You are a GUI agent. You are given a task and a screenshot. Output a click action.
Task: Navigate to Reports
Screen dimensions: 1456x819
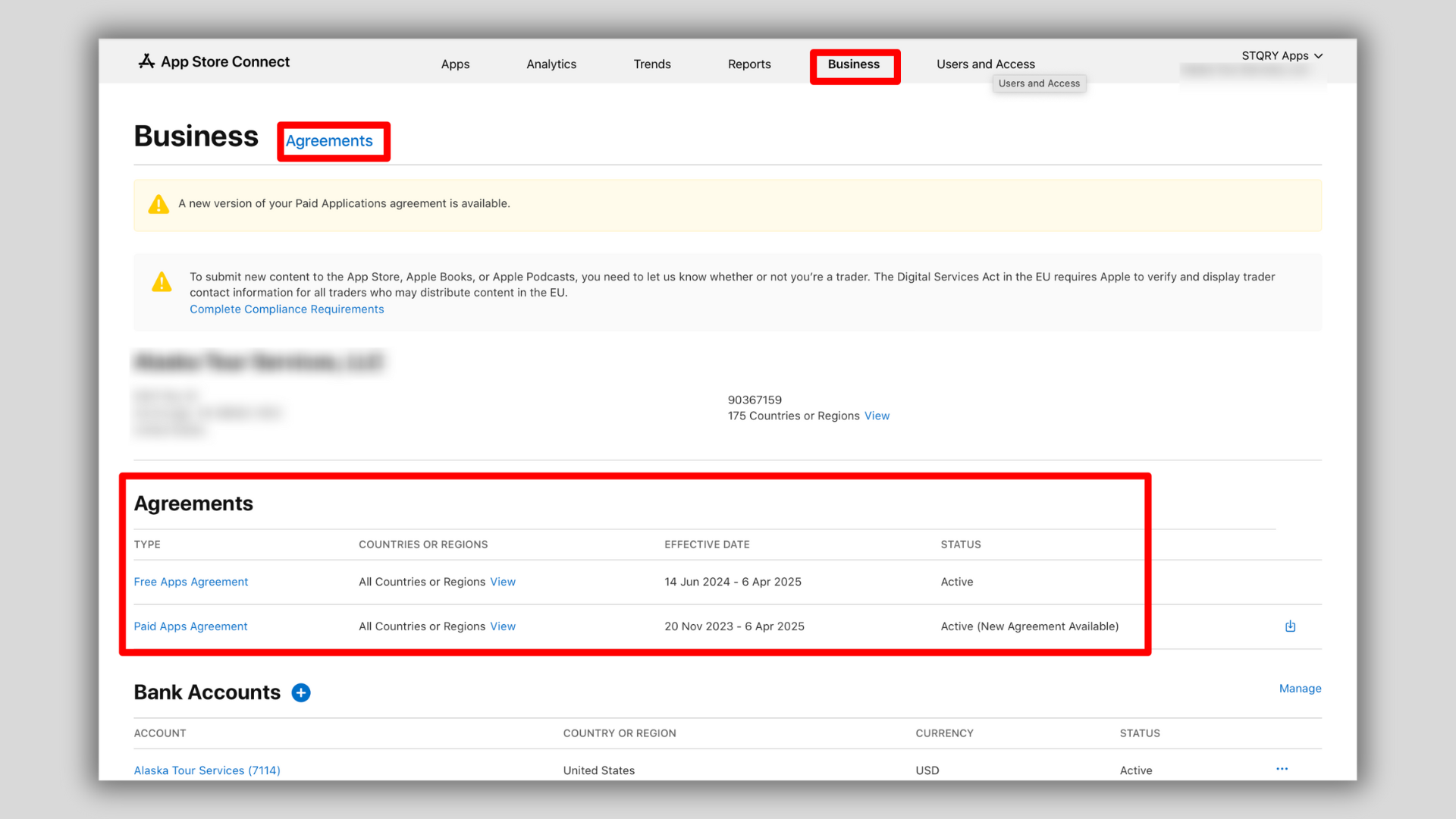(x=749, y=64)
